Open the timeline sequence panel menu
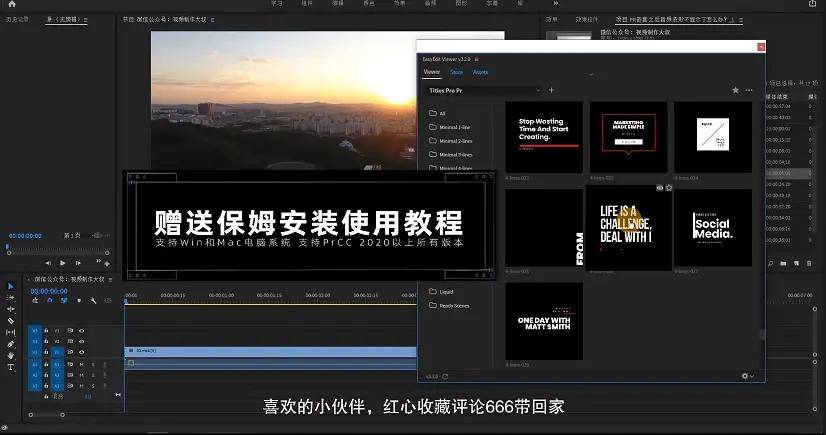This screenshot has height=435, width=826. coord(110,280)
